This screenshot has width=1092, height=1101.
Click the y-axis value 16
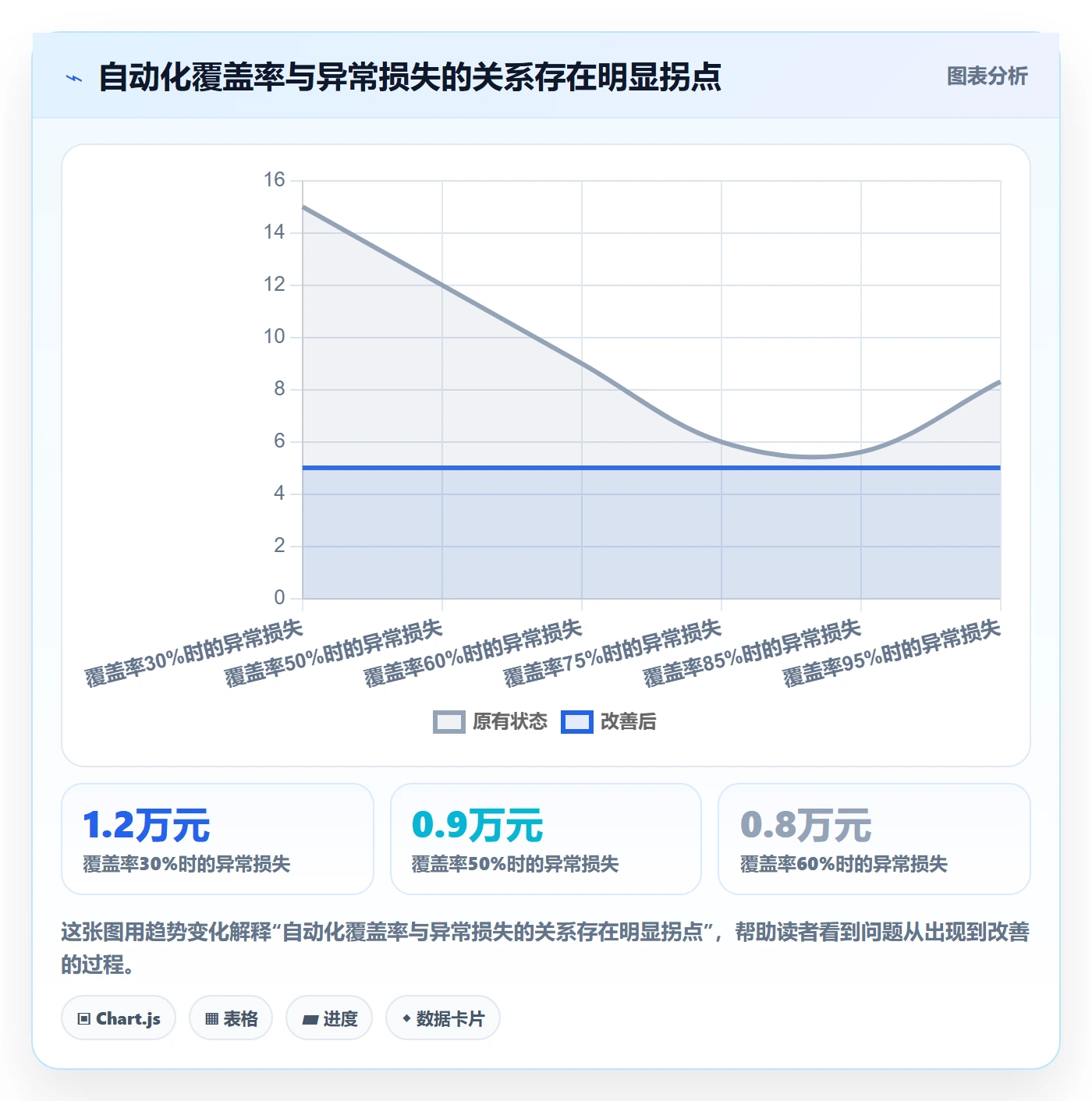275,180
